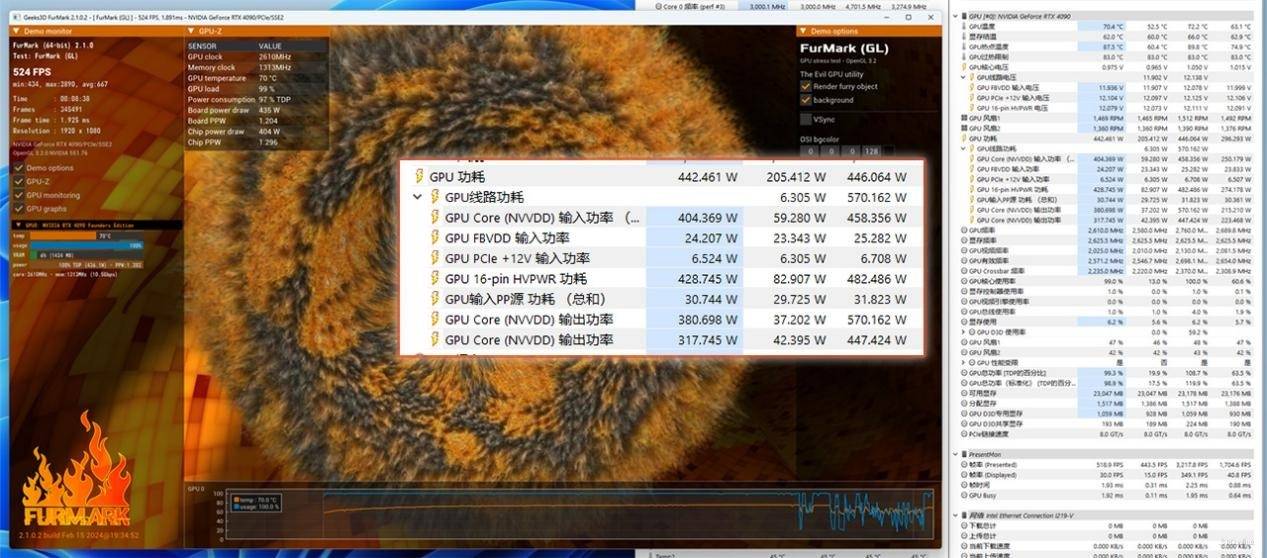Disable the background checkbox in Demo options

[806, 100]
